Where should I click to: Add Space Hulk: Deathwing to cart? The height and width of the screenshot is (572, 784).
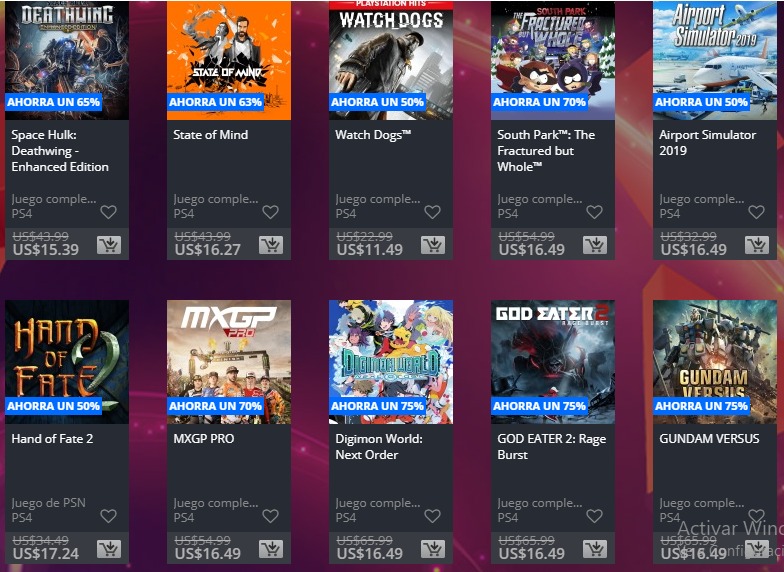click(x=109, y=245)
